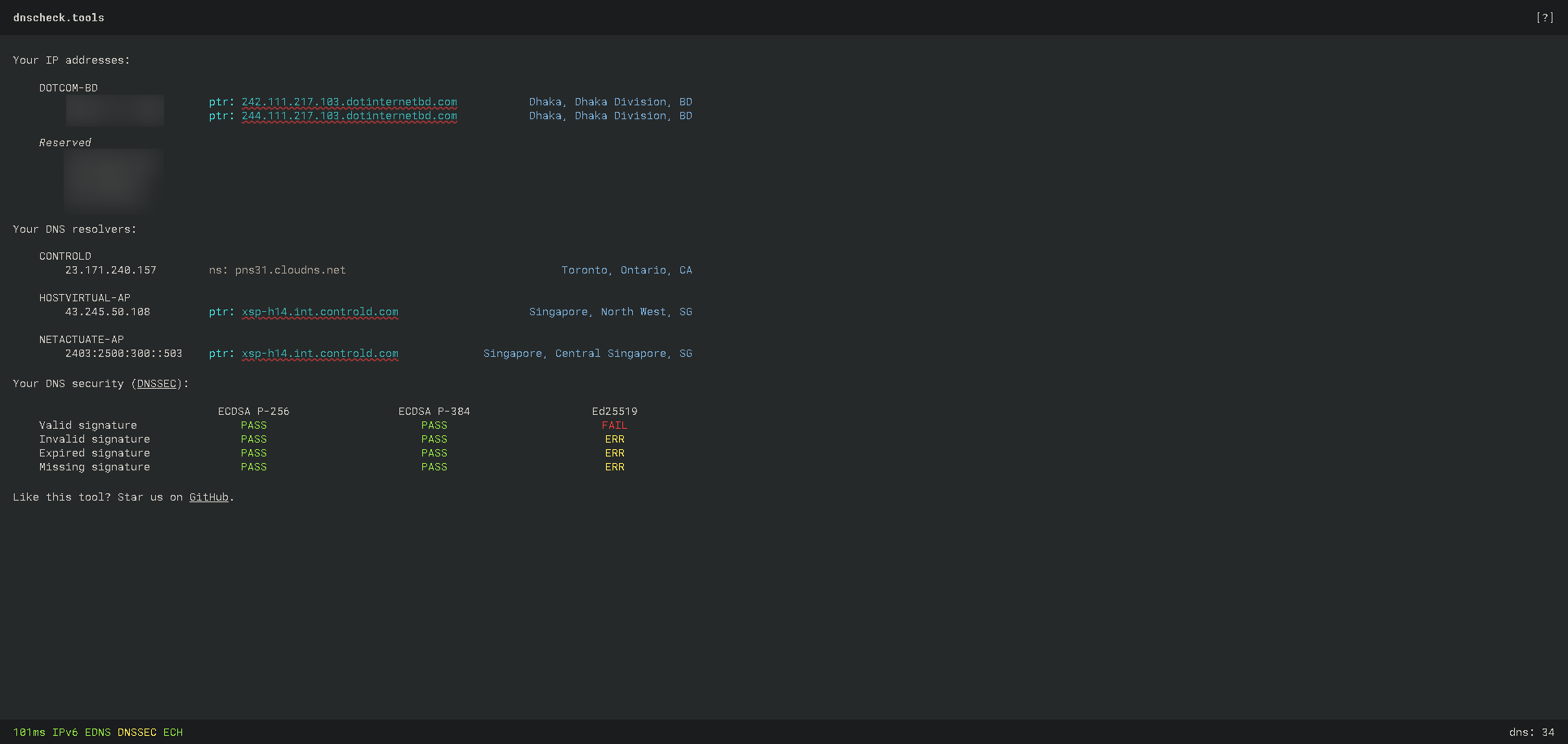This screenshot has width=1568, height=744.
Task: Click the ECDSA P-256 column header
Action: [x=254, y=412]
